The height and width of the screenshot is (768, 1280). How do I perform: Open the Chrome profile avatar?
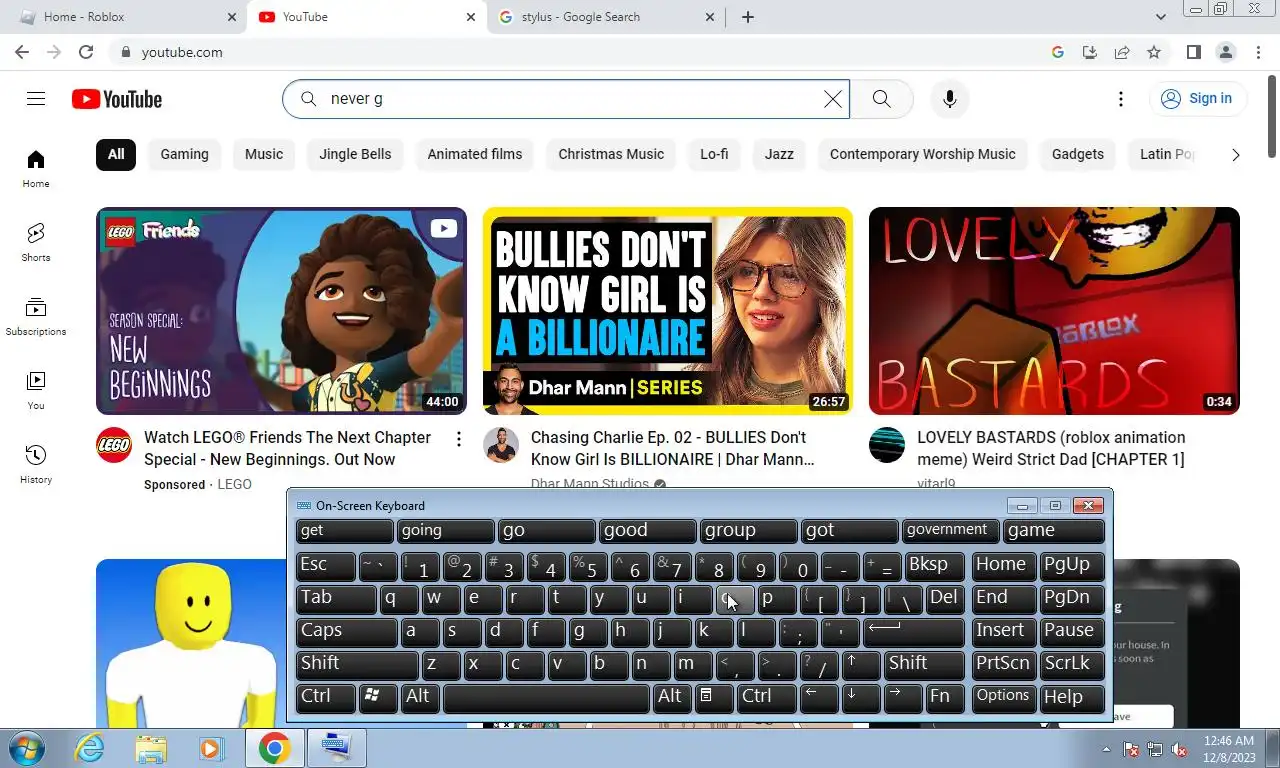(x=1225, y=52)
